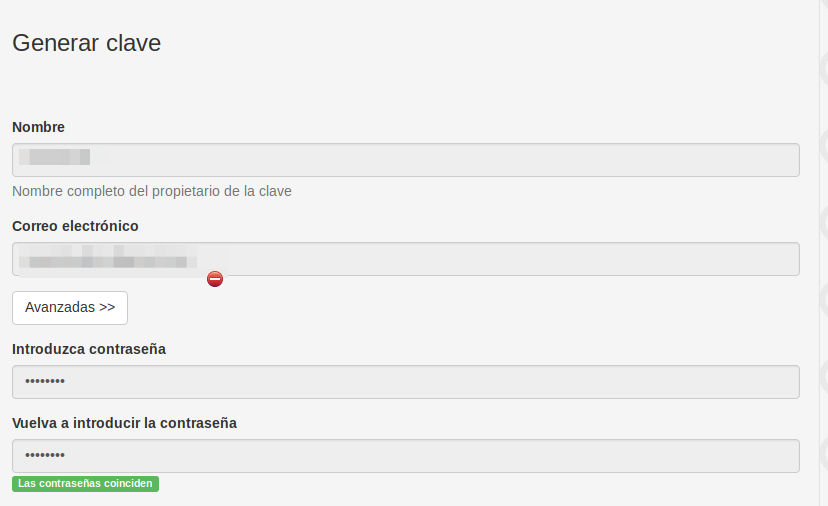The height and width of the screenshot is (506, 828).
Task: Click the vertical divider strip at right edge
Action: pyautogui.click(x=819, y=253)
